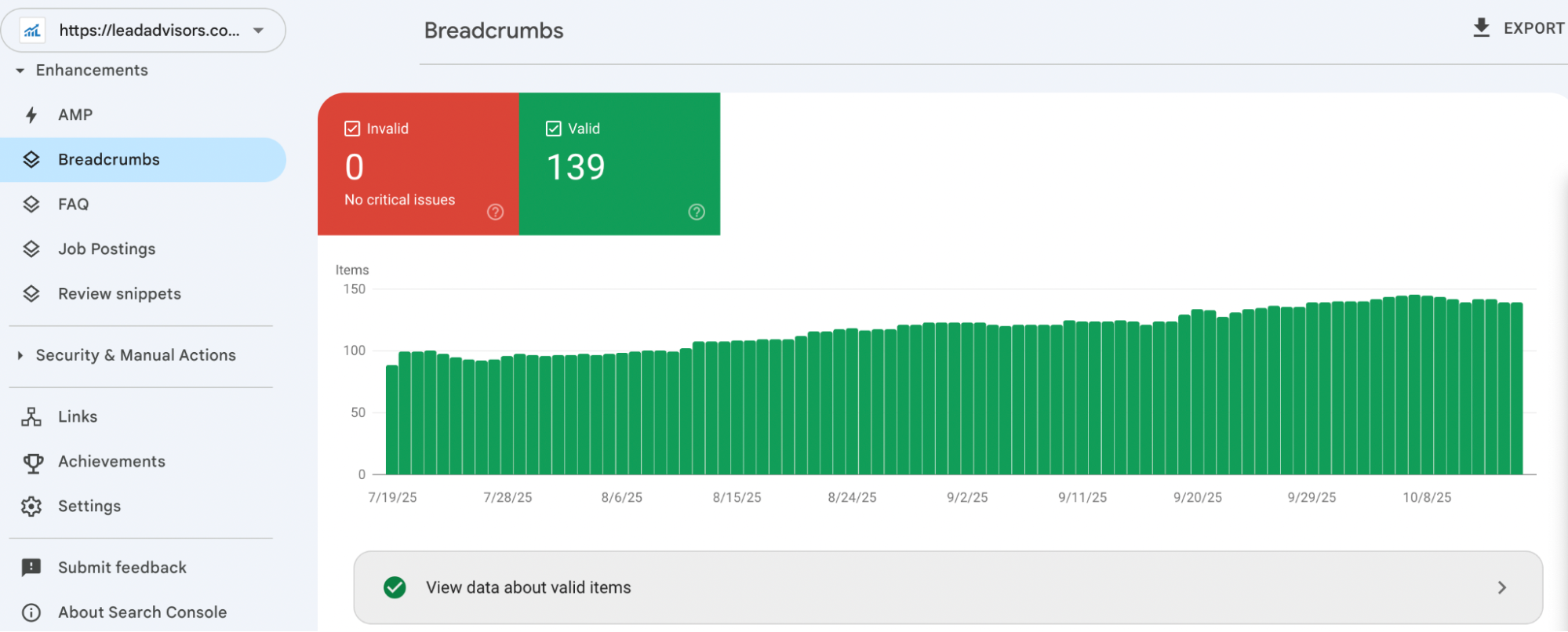Click the Job Postings layers icon

click(31, 249)
